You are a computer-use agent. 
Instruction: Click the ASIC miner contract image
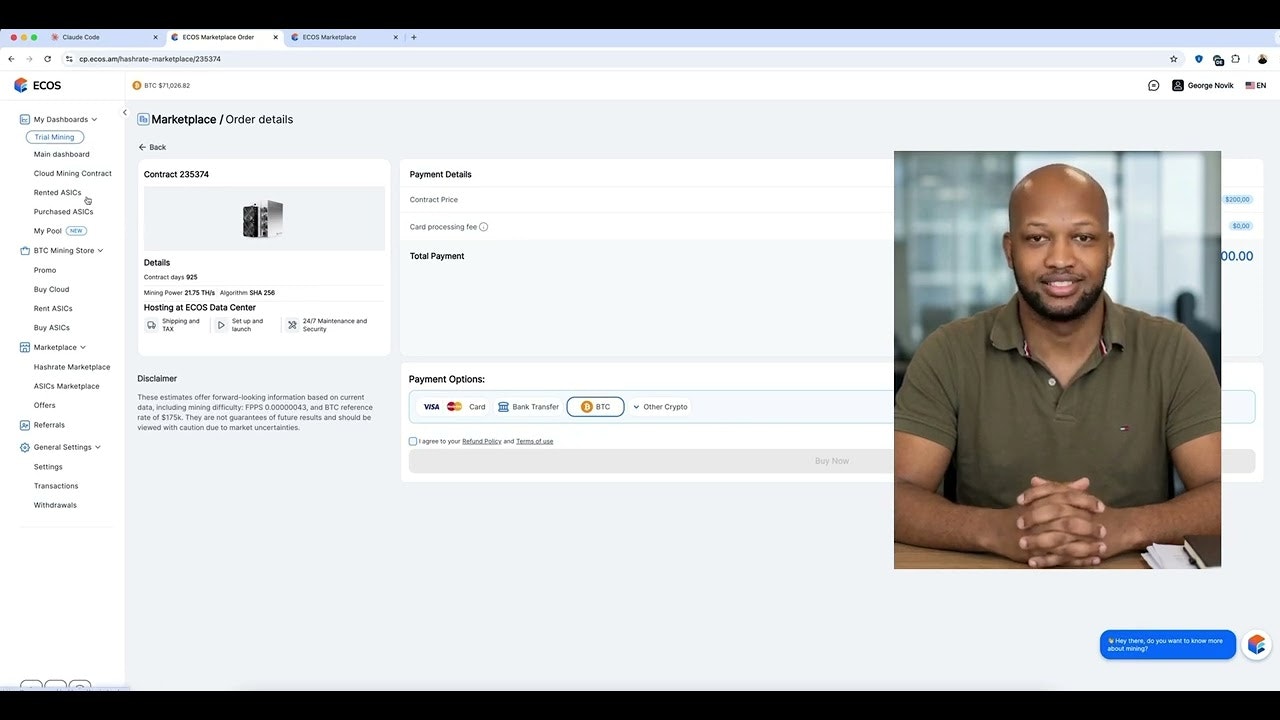[x=264, y=218]
